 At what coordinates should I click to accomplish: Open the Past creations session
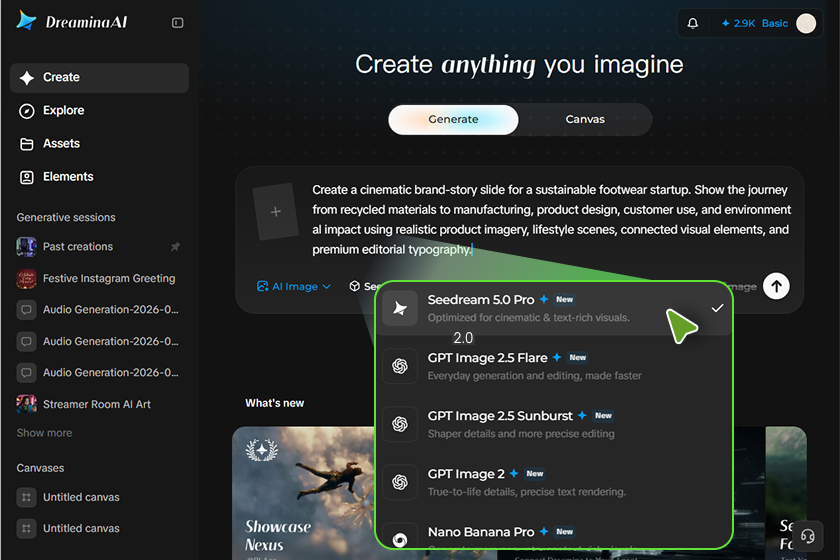click(100, 247)
